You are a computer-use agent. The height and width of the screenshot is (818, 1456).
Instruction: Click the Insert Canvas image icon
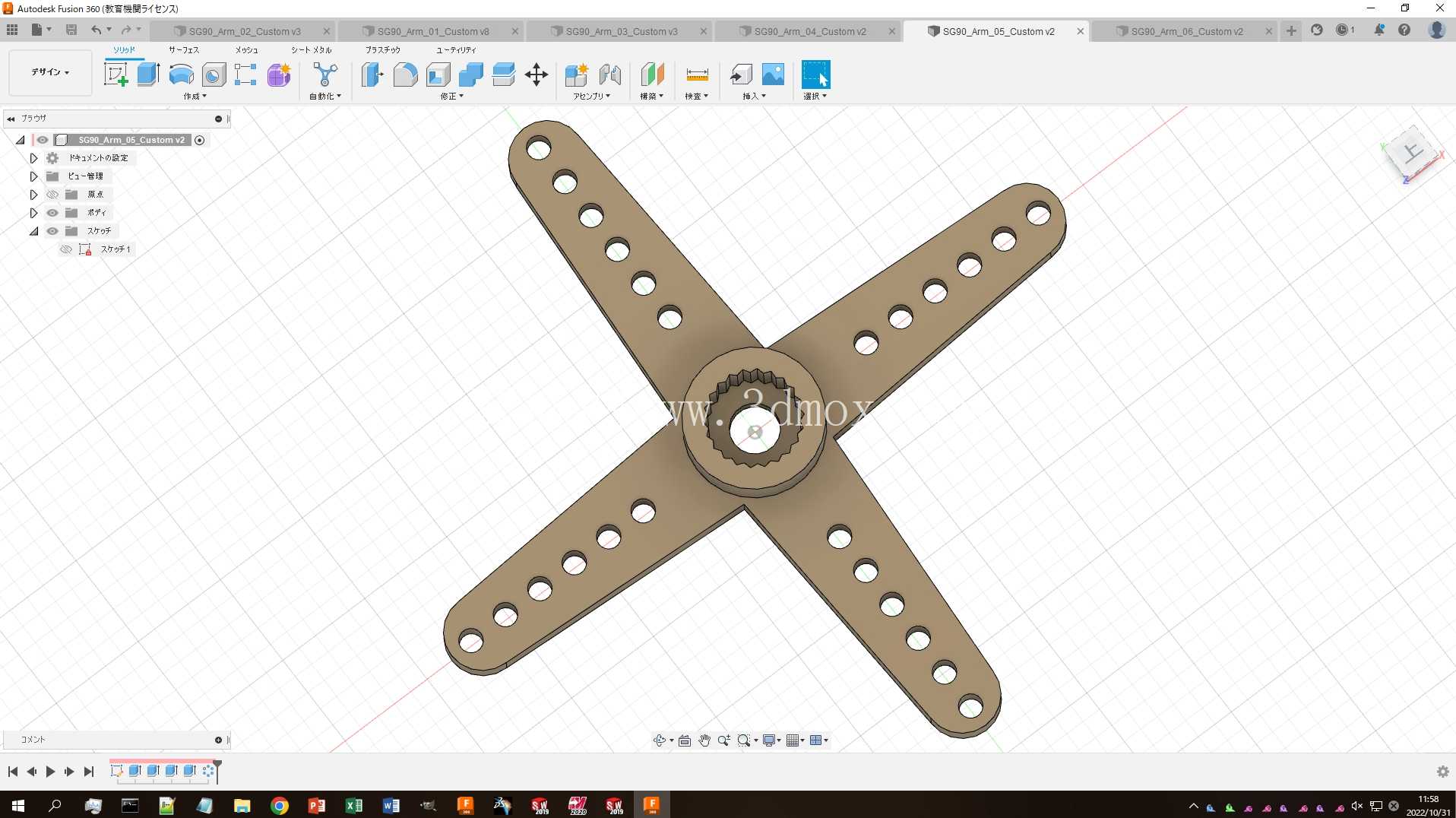click(773, 75)
